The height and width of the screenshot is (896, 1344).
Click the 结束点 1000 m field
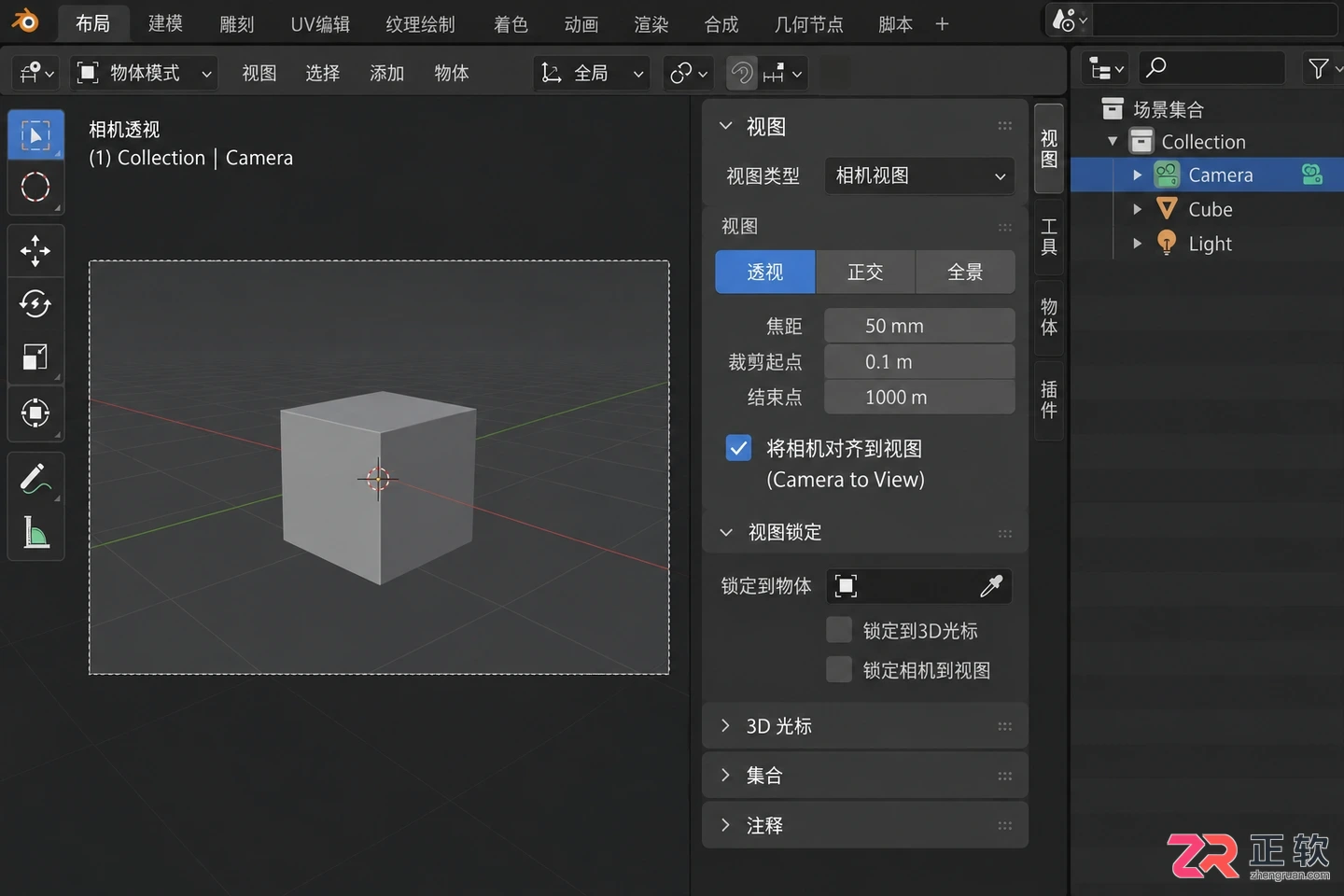point(919,397)
